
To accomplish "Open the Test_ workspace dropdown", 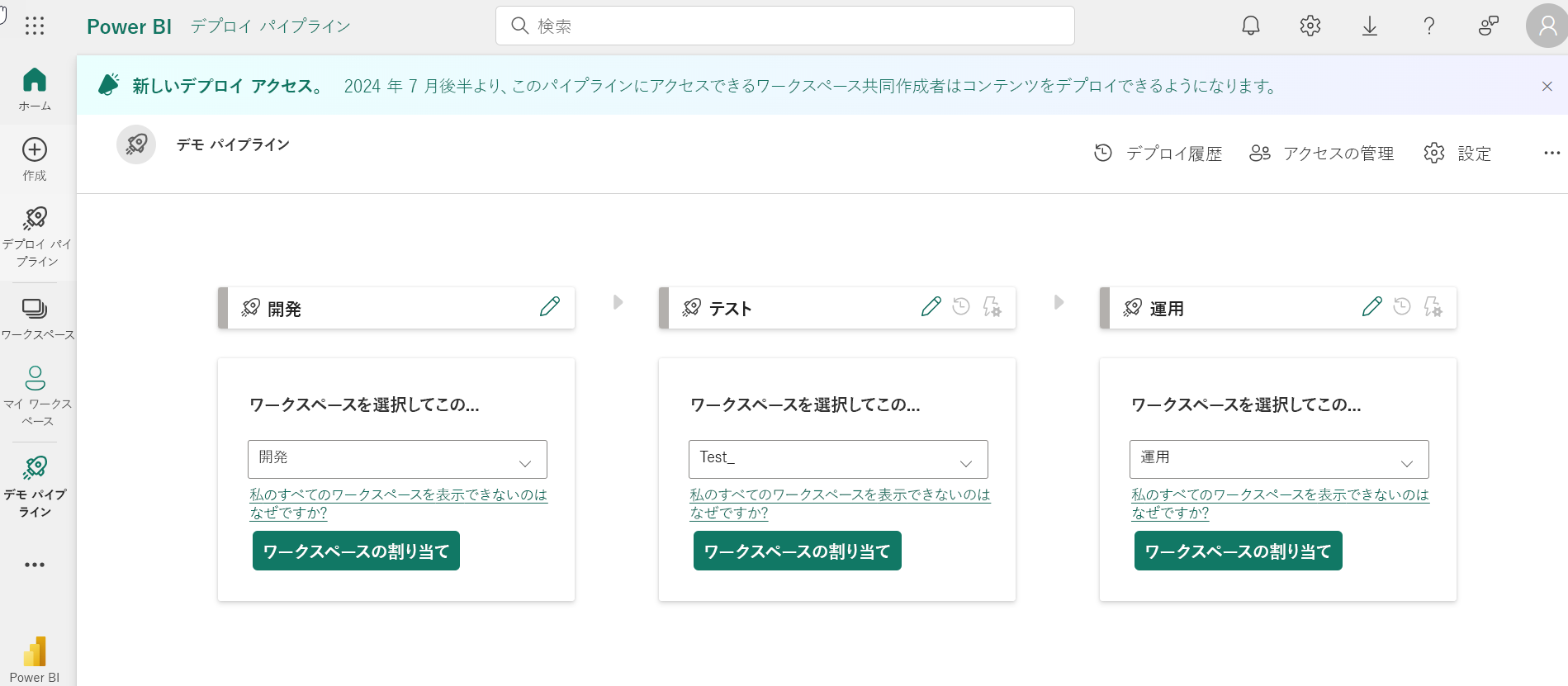I will [x=838, y=459].
